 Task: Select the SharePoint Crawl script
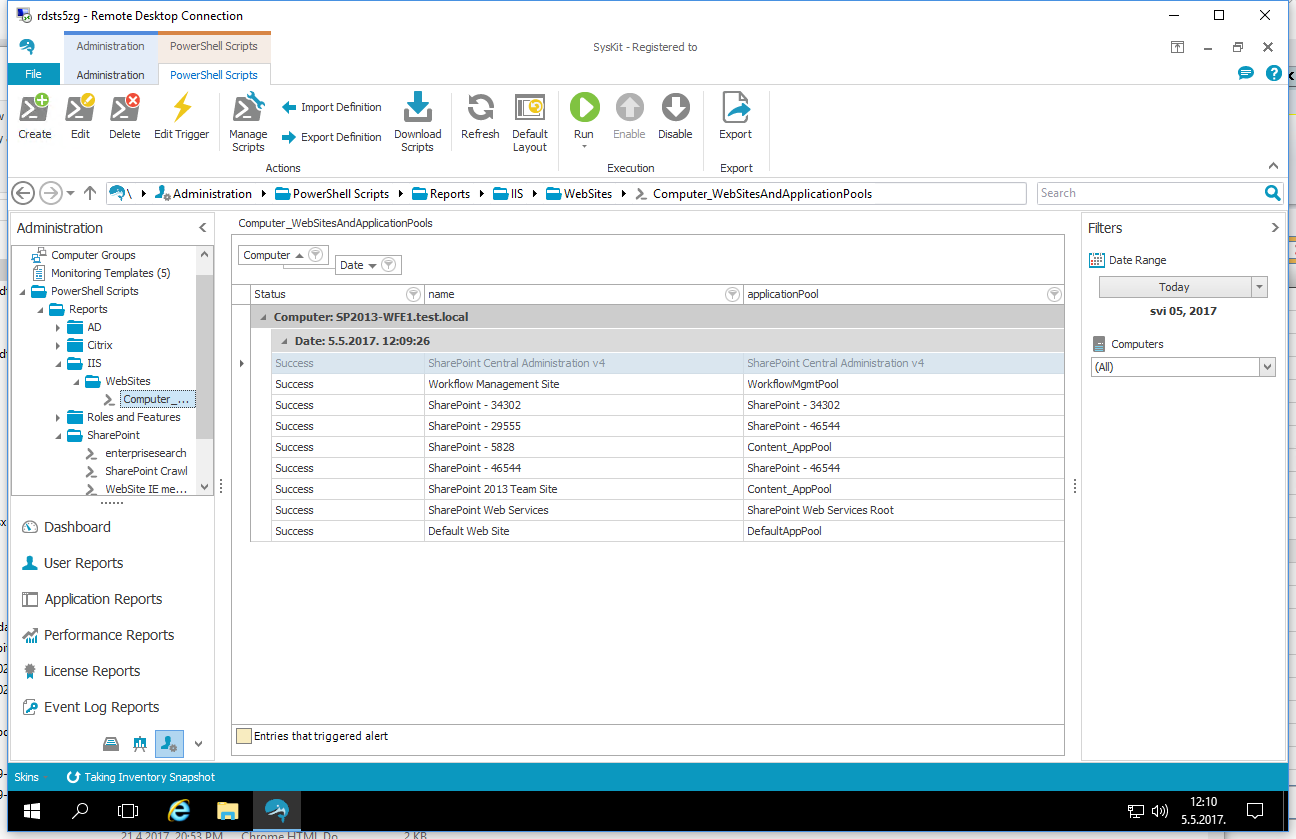coord(146,471)
